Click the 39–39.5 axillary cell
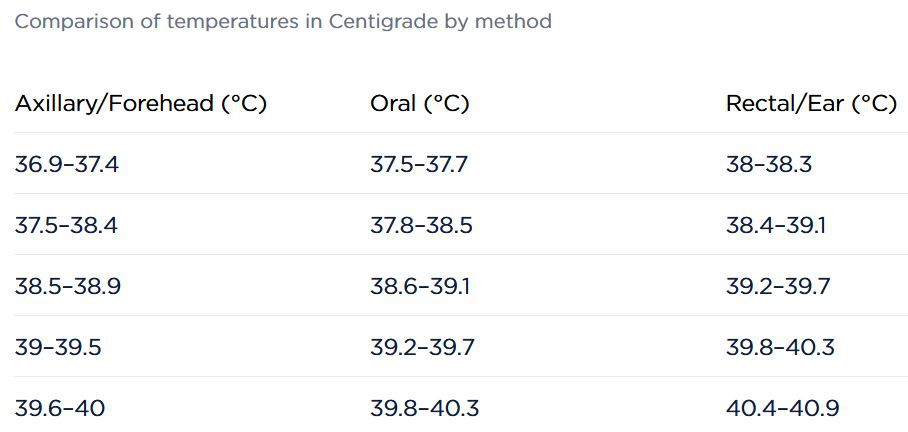This screenshot has height=432, width=908. (58, 348)
